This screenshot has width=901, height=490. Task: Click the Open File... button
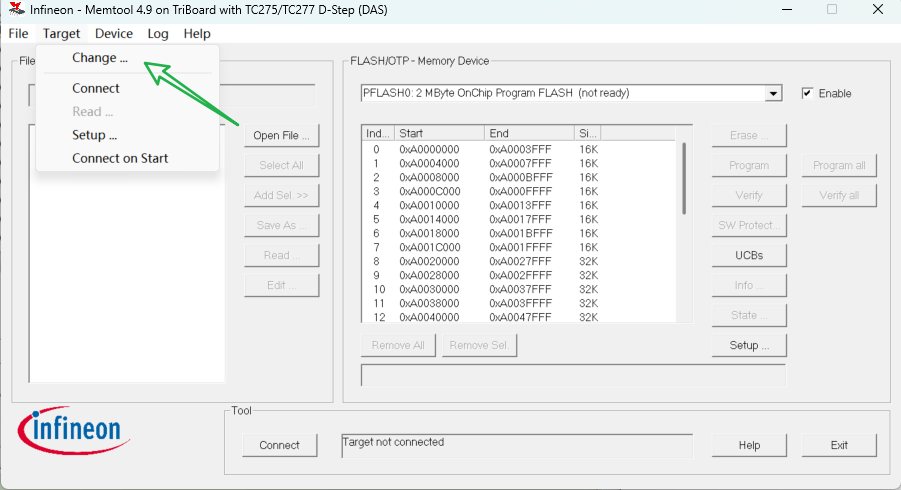tap(282, 136)
